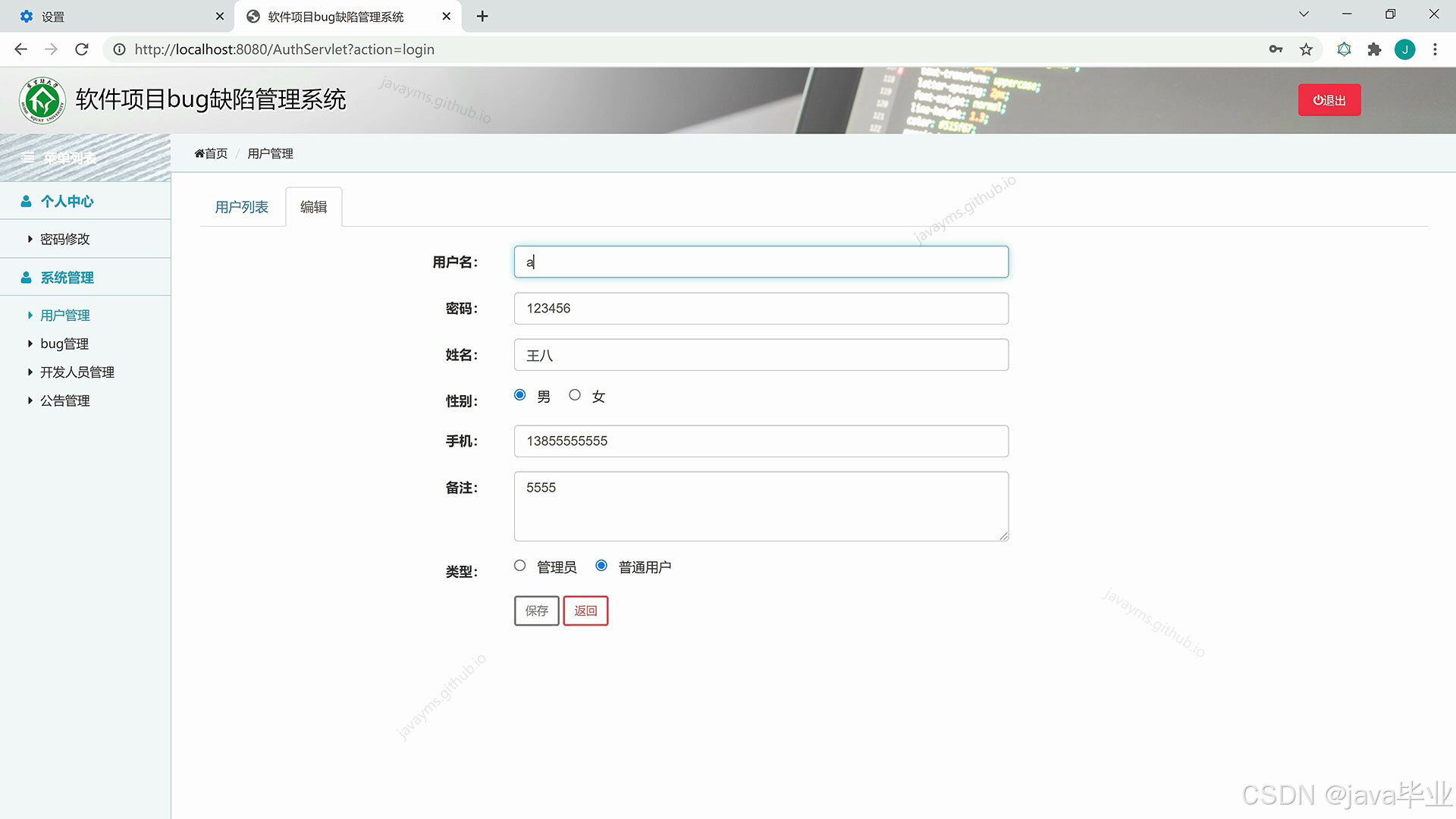Select the 编辑 tab
This screenshot has width=1456, height=819.
tap(314, 207)
